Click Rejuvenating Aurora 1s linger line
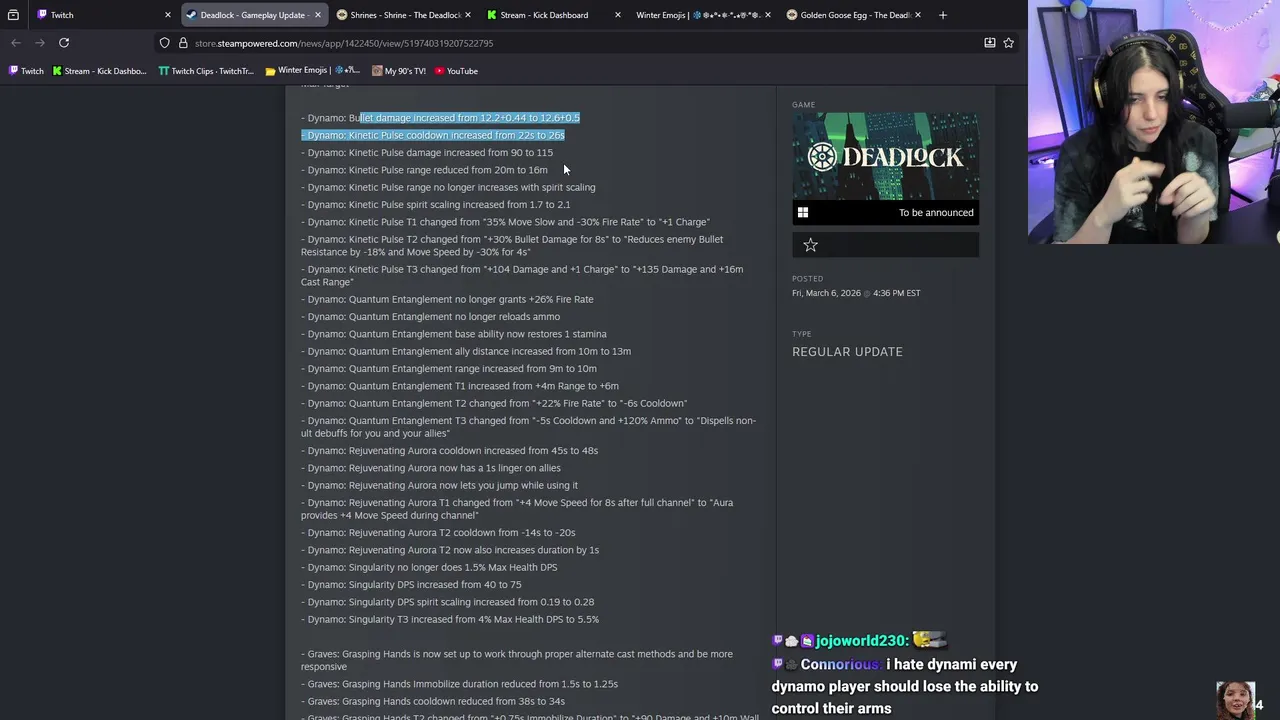1280x720 pixels. [x=431, y=468]
